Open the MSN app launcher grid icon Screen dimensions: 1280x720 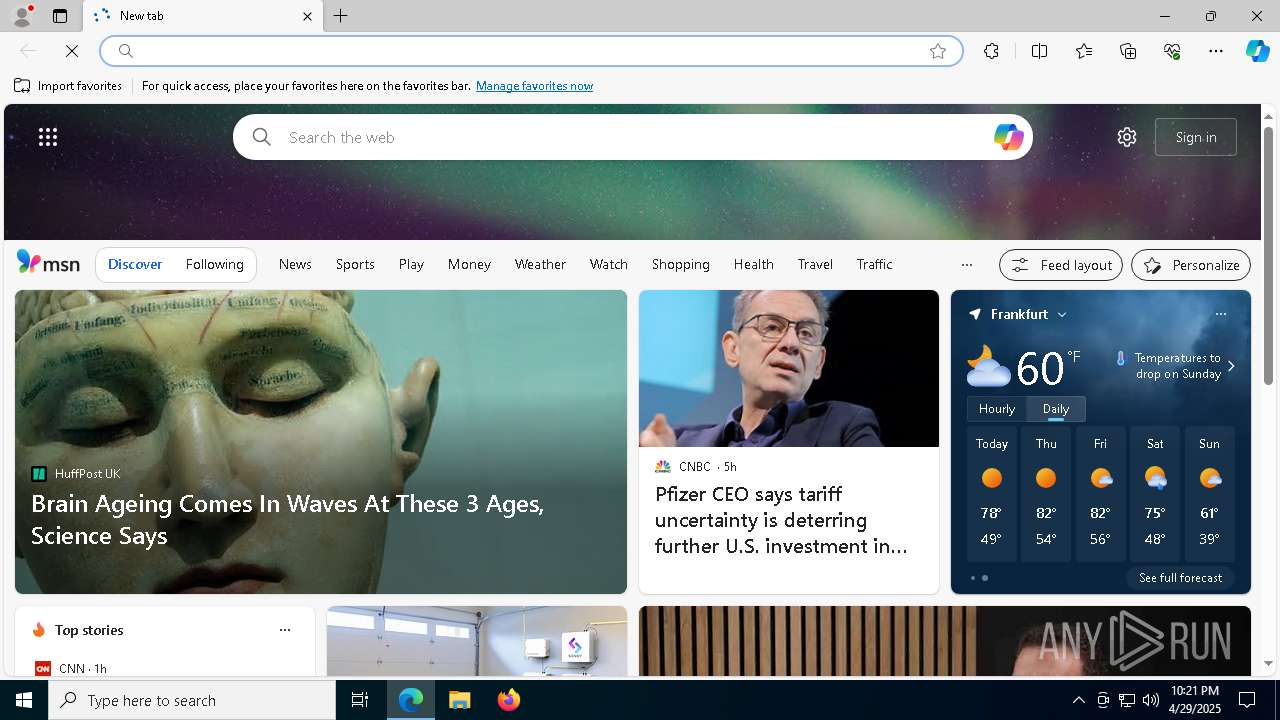(48, 137)
